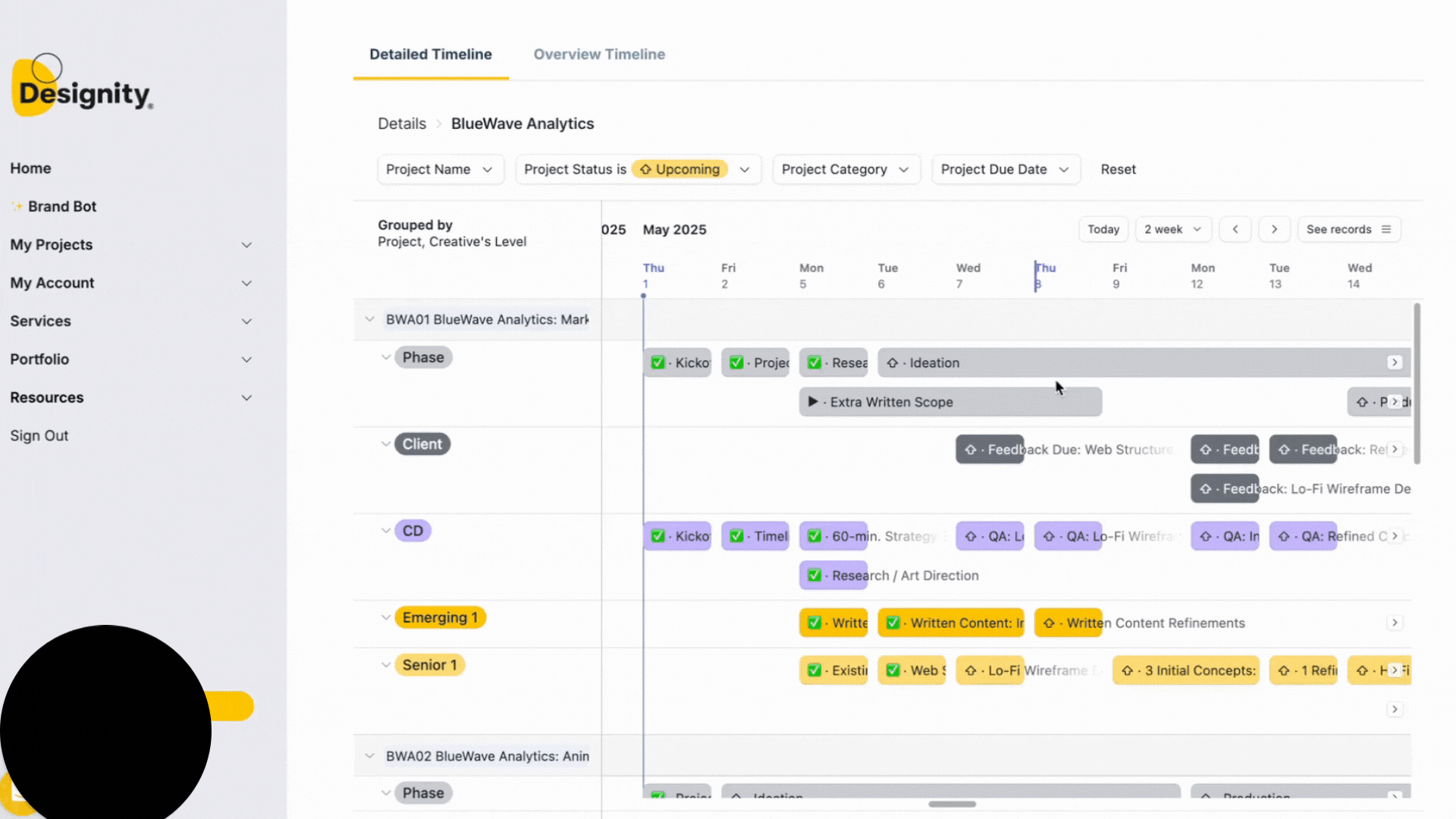Screen dimensions: 1456x819
Task: Open the Project Name filter dropdown
Action: coord(440,169)
